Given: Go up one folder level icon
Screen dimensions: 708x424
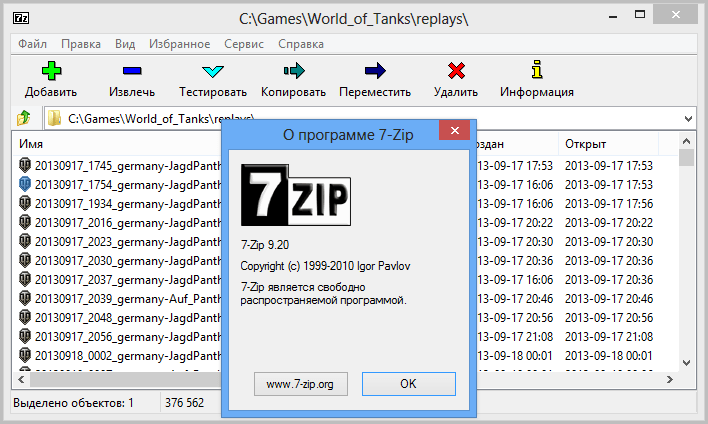Looking at the screenshot, I should click(x=23, y=118).
